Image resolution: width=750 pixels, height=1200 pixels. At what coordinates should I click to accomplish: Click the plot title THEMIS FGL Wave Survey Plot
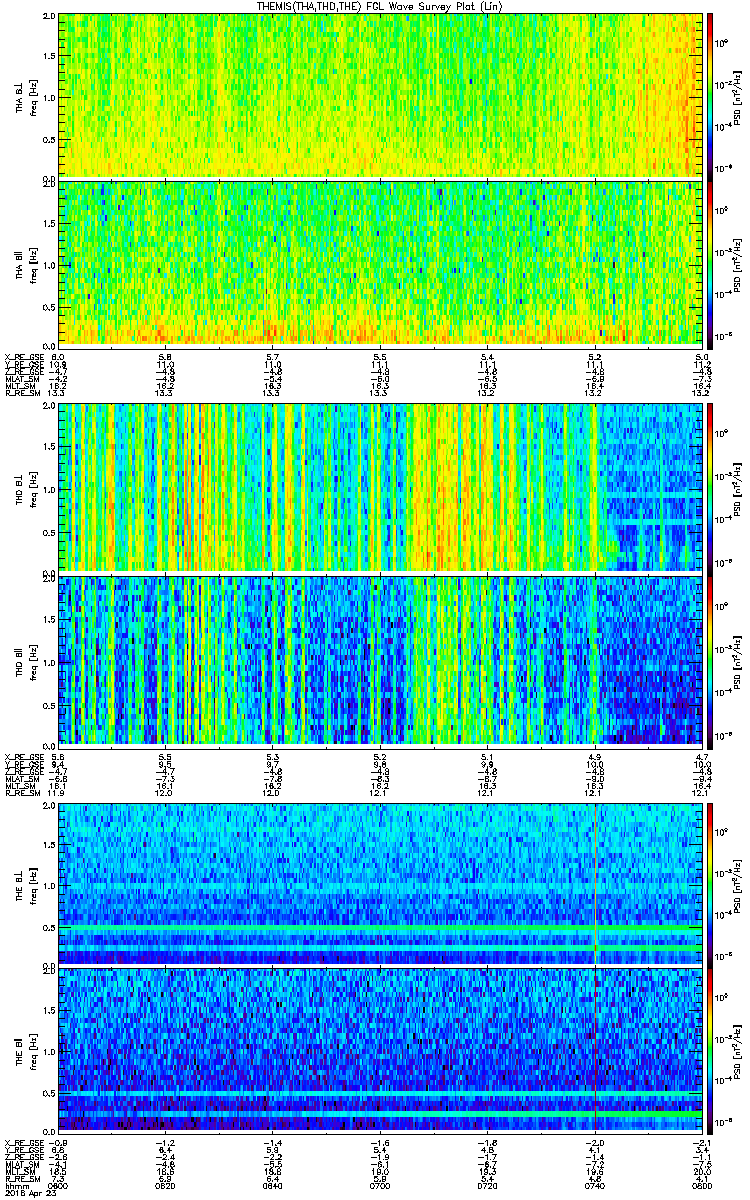pos(380,6)
